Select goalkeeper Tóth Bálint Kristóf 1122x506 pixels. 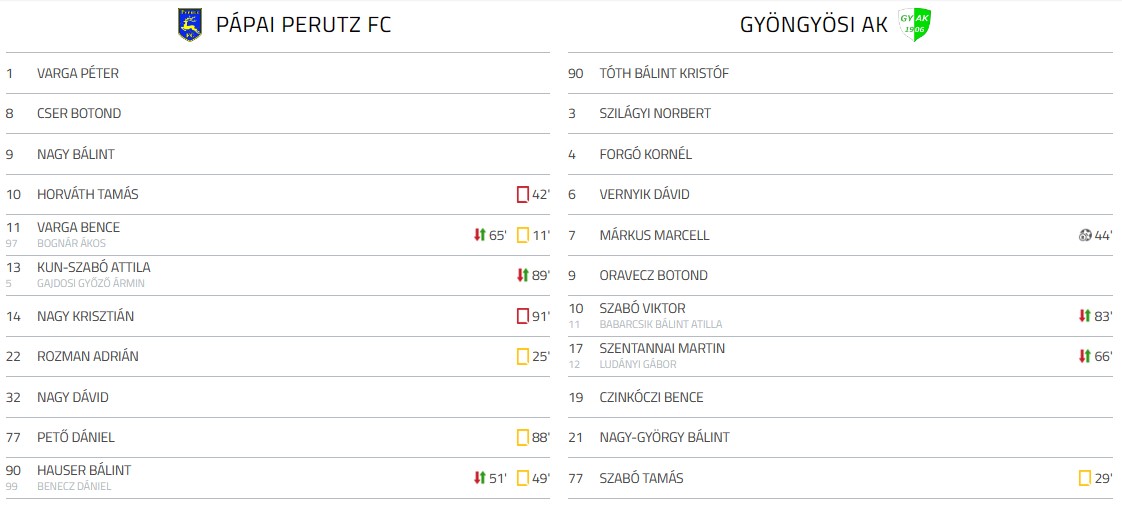tap(663, 73)
